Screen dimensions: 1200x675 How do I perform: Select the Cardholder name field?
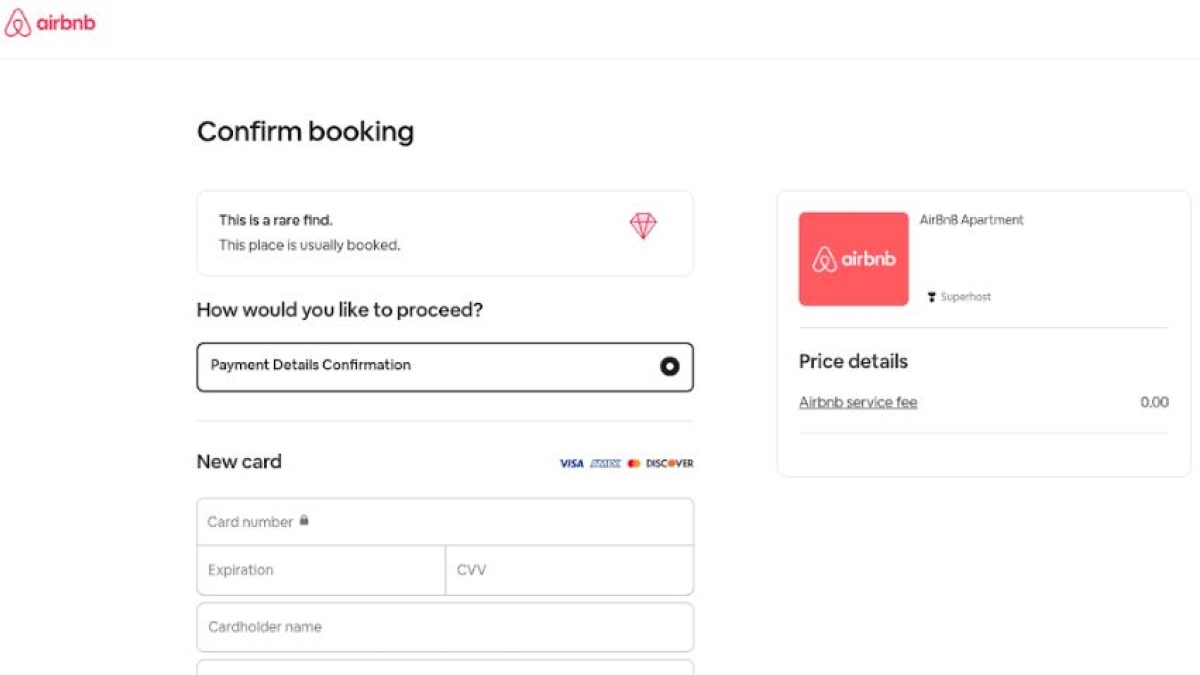point(445,627)
